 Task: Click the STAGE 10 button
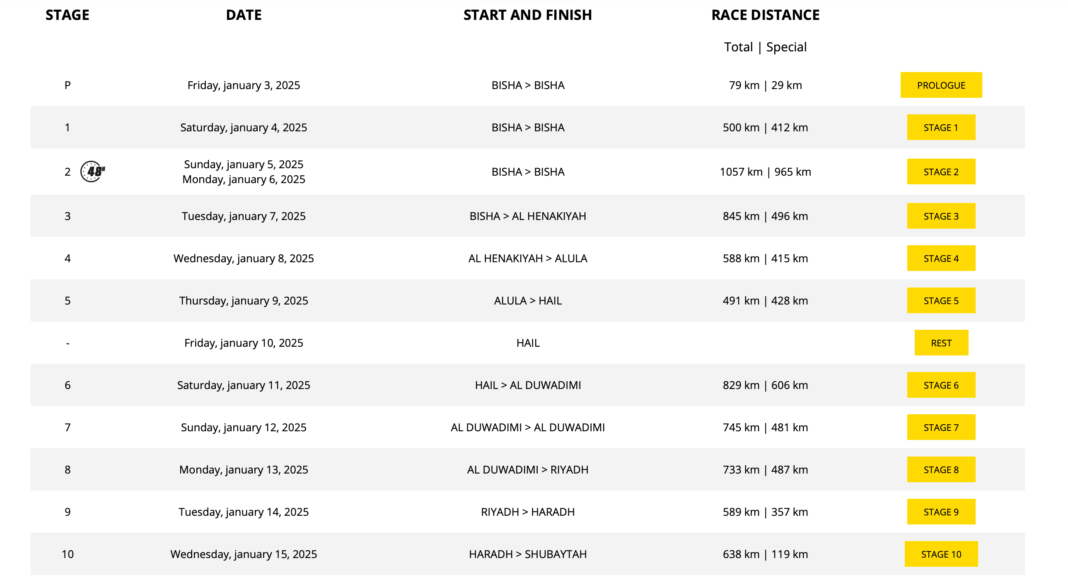941,554
